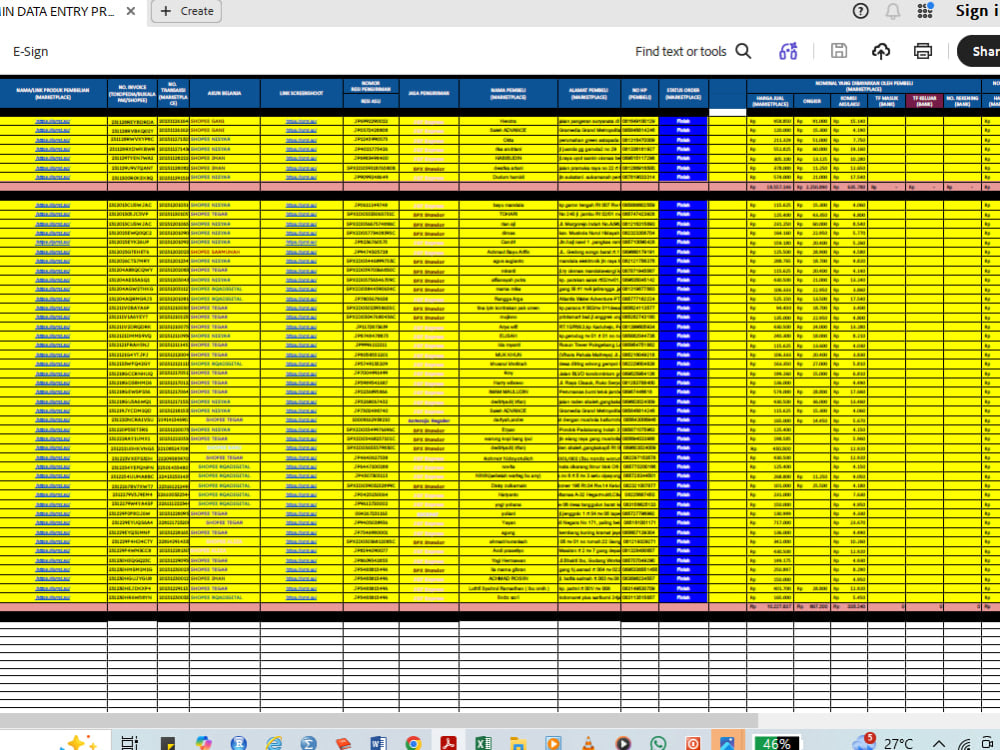Open the Adobe apps grid icon
The width and height of the screenshot is (1000, 750).
coord(925,11)
